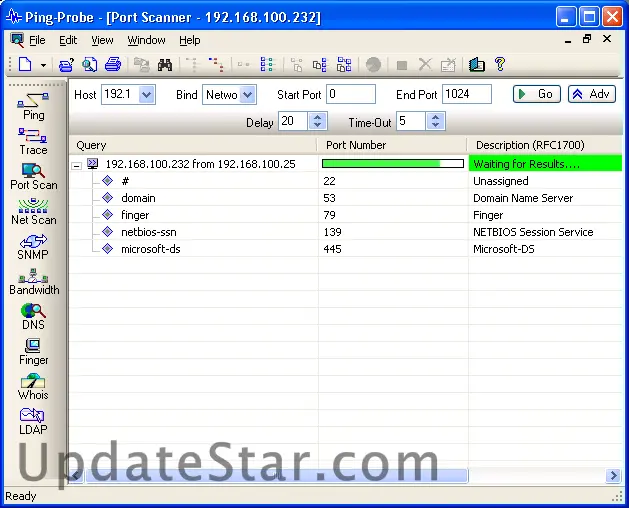This screenshot has height=508, width=629.
Task: Click the Delay spinner arrows
Action: [x=317, y=121]
